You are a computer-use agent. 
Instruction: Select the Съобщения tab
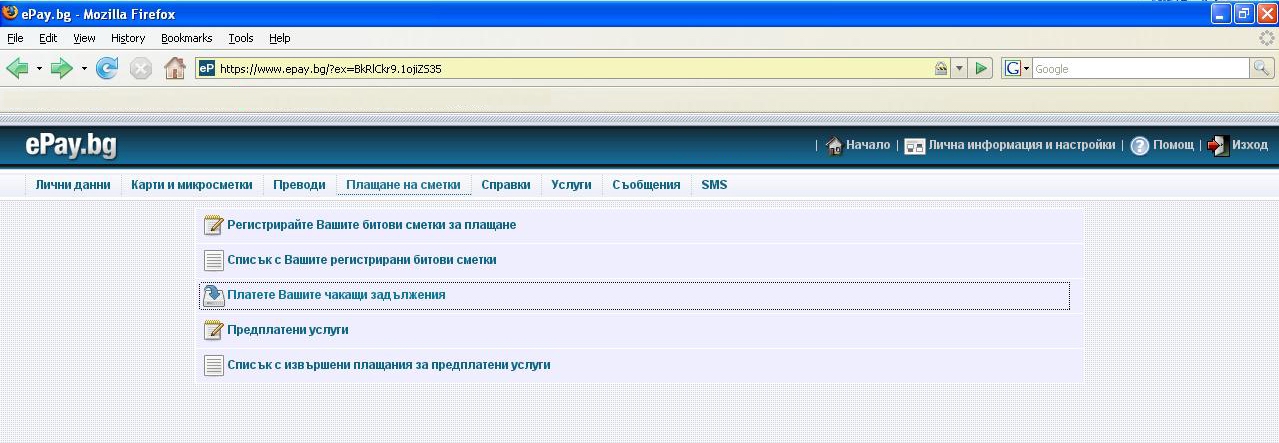point(646,185)
